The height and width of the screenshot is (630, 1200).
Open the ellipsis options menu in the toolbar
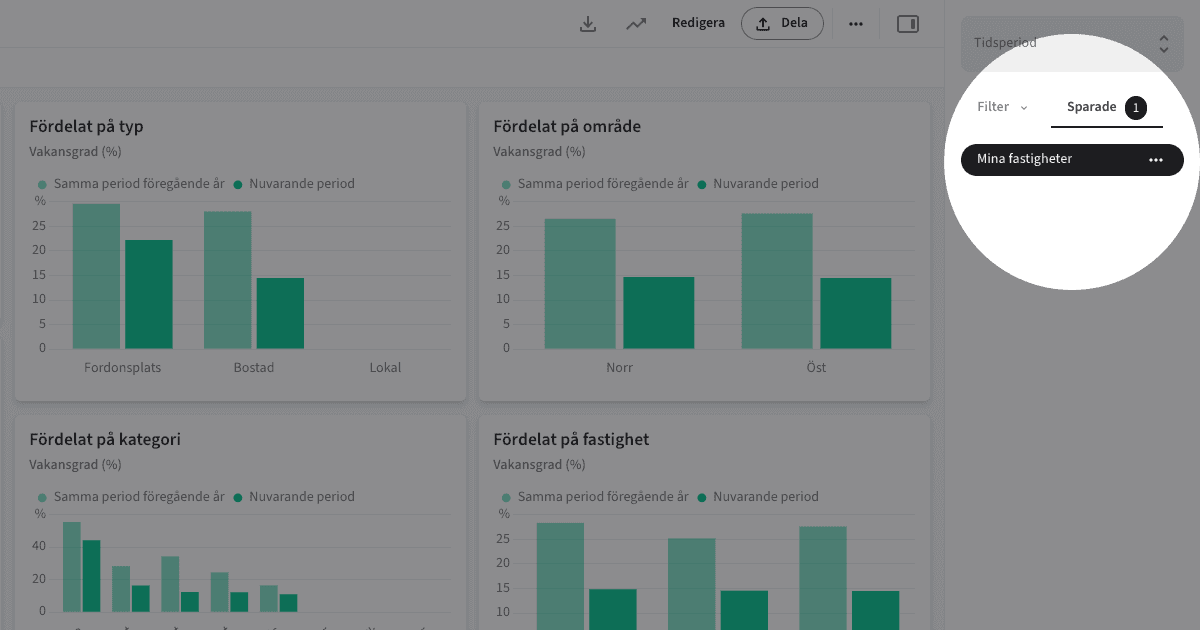(x=855, y=23)
